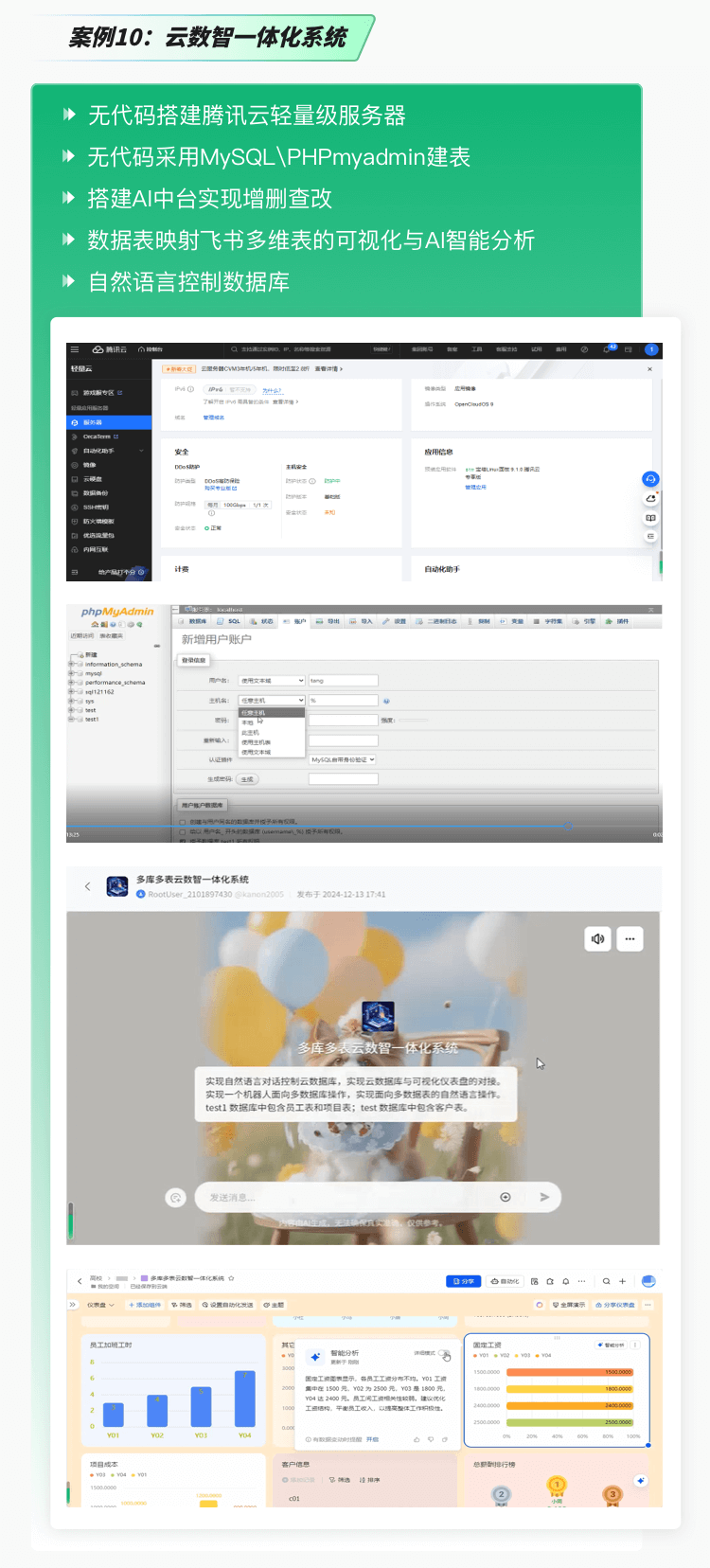Click the search icon in dashboard header
This screenshot has width=710, height=1568.
click(x=606, y=1281)
